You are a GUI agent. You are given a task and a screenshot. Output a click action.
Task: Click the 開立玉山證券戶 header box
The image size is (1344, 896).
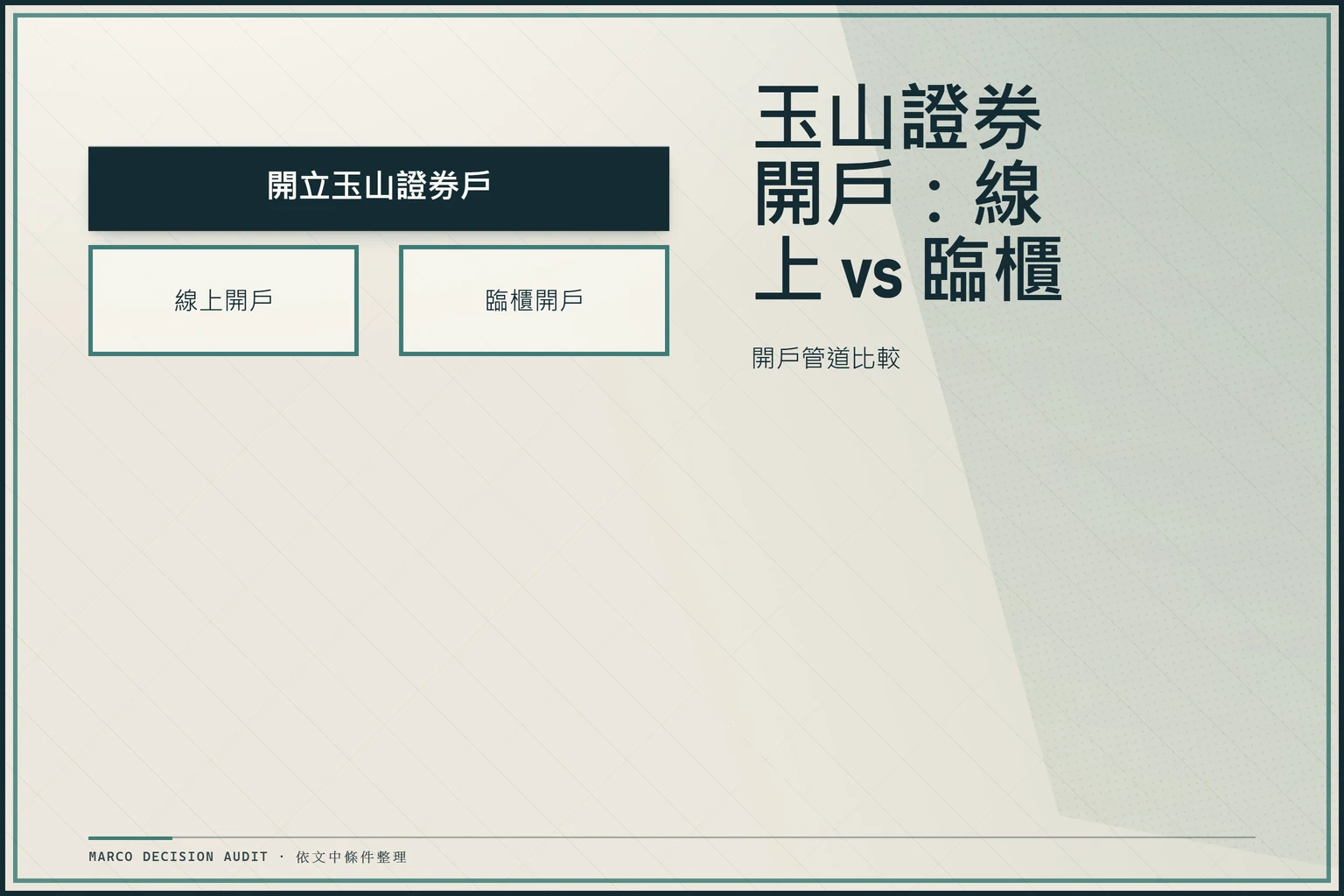click(379, 189)
